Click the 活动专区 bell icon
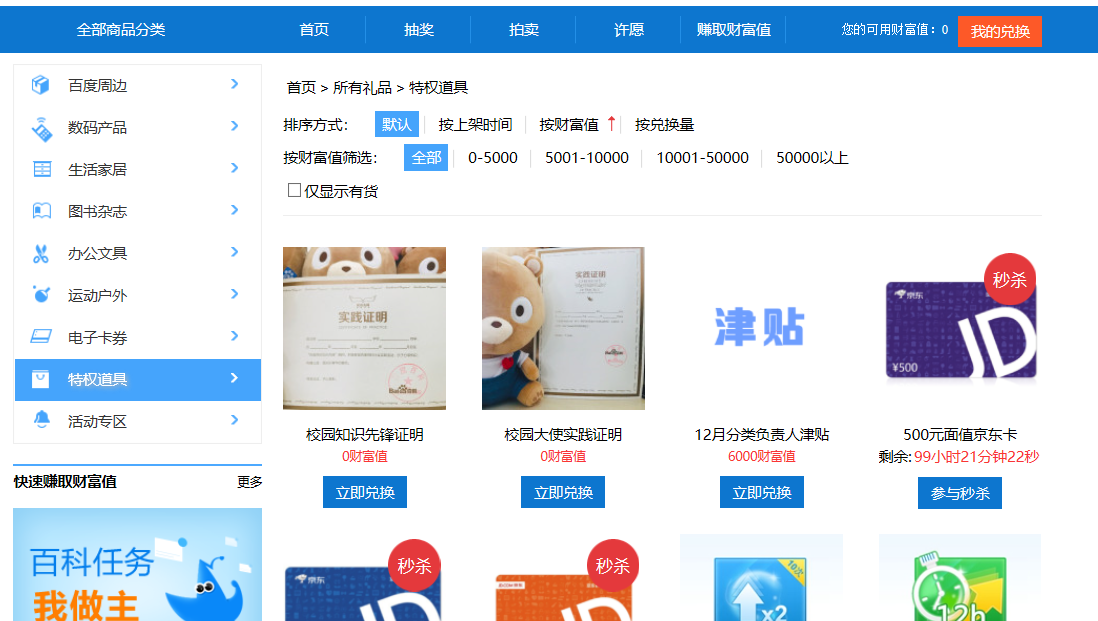This screenshot has width=1098, height=621. (41, 421)
